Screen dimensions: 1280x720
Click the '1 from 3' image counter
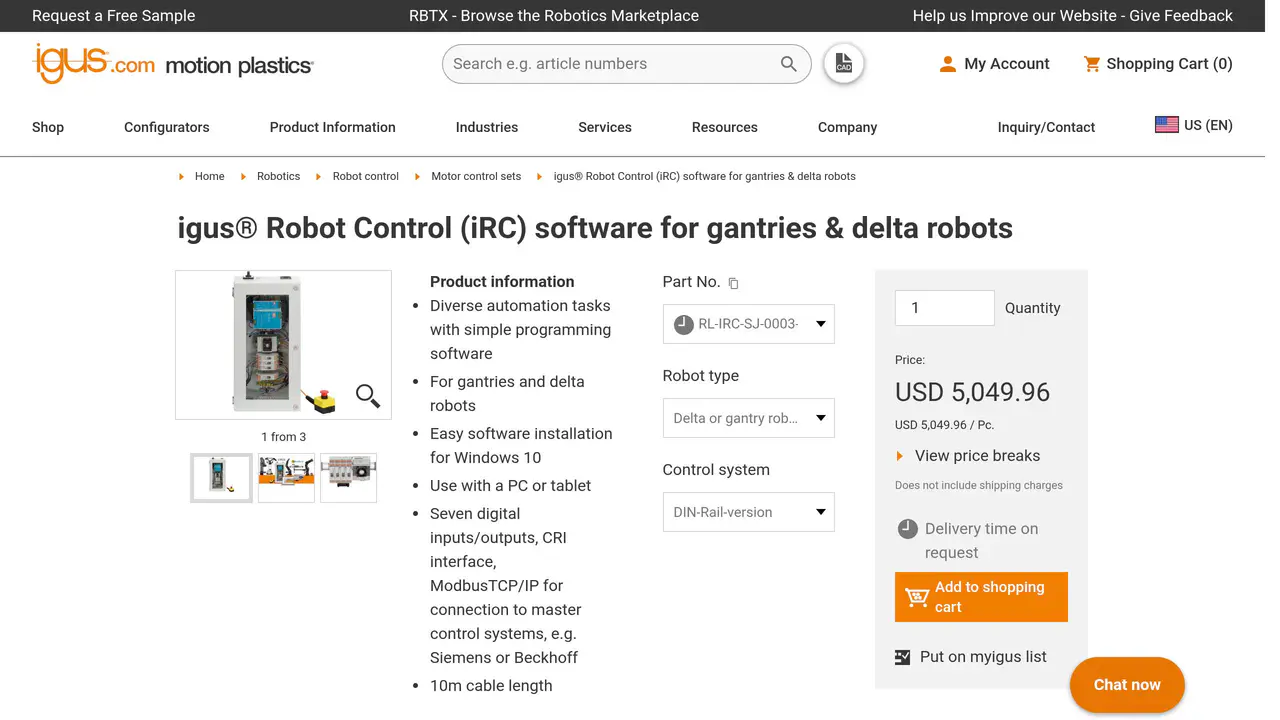coord(284,437)
